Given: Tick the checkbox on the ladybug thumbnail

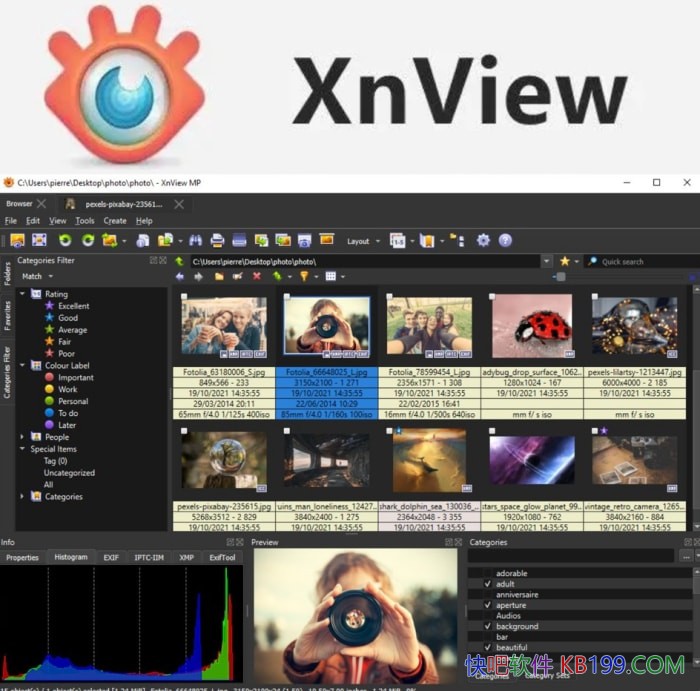Looking at the screenshot, I should (x=492, y=297).
